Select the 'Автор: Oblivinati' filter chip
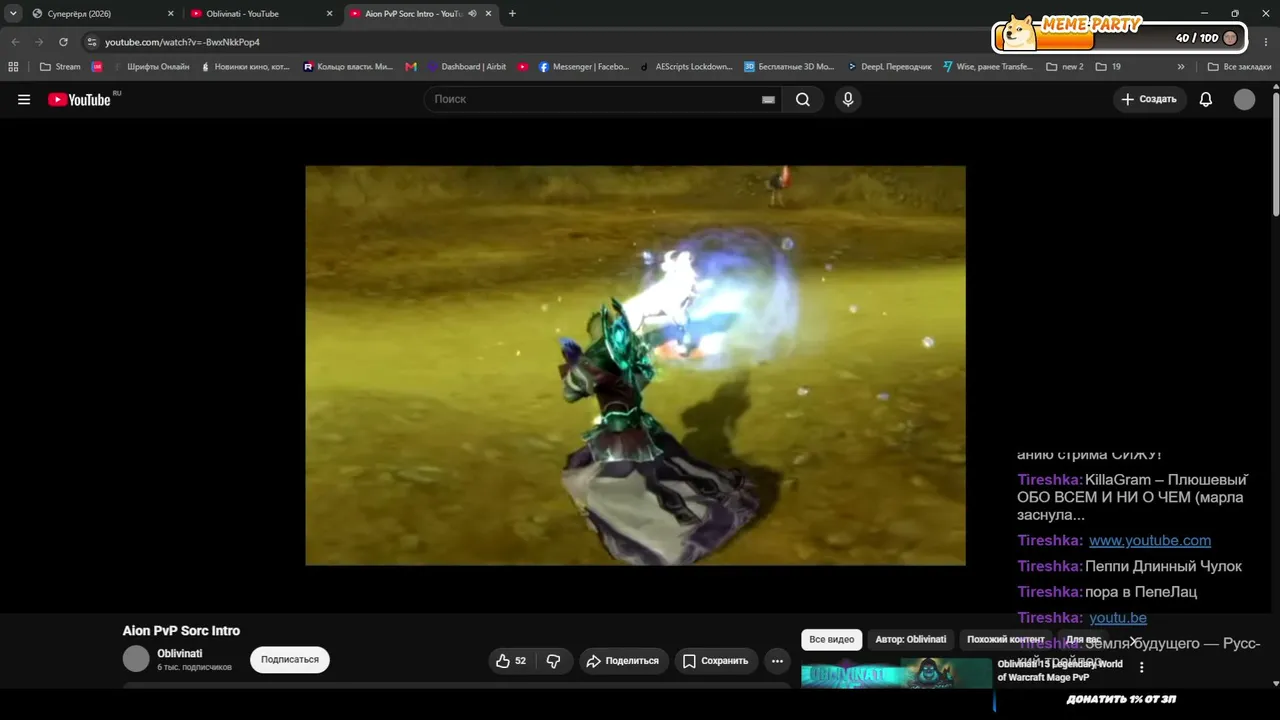Viewport: 1280px width, 720px height. coord(910,640)
